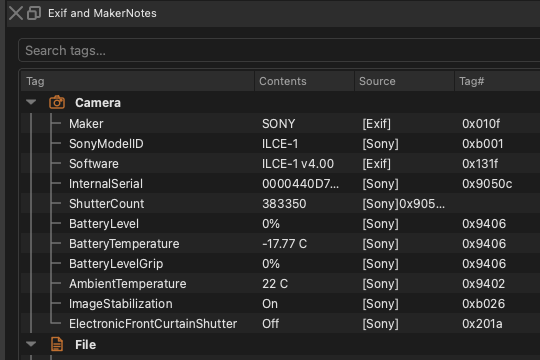Click the [Exif] source in Maker row
The width and height of the screenshot is (540, 360).
pyautogui.click(x=376, y=124)
